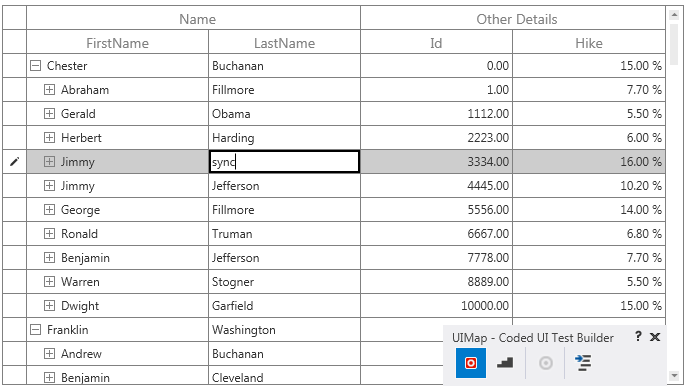Select the Hike cell 5.50 % in Gerald's row

pos(589,114)
